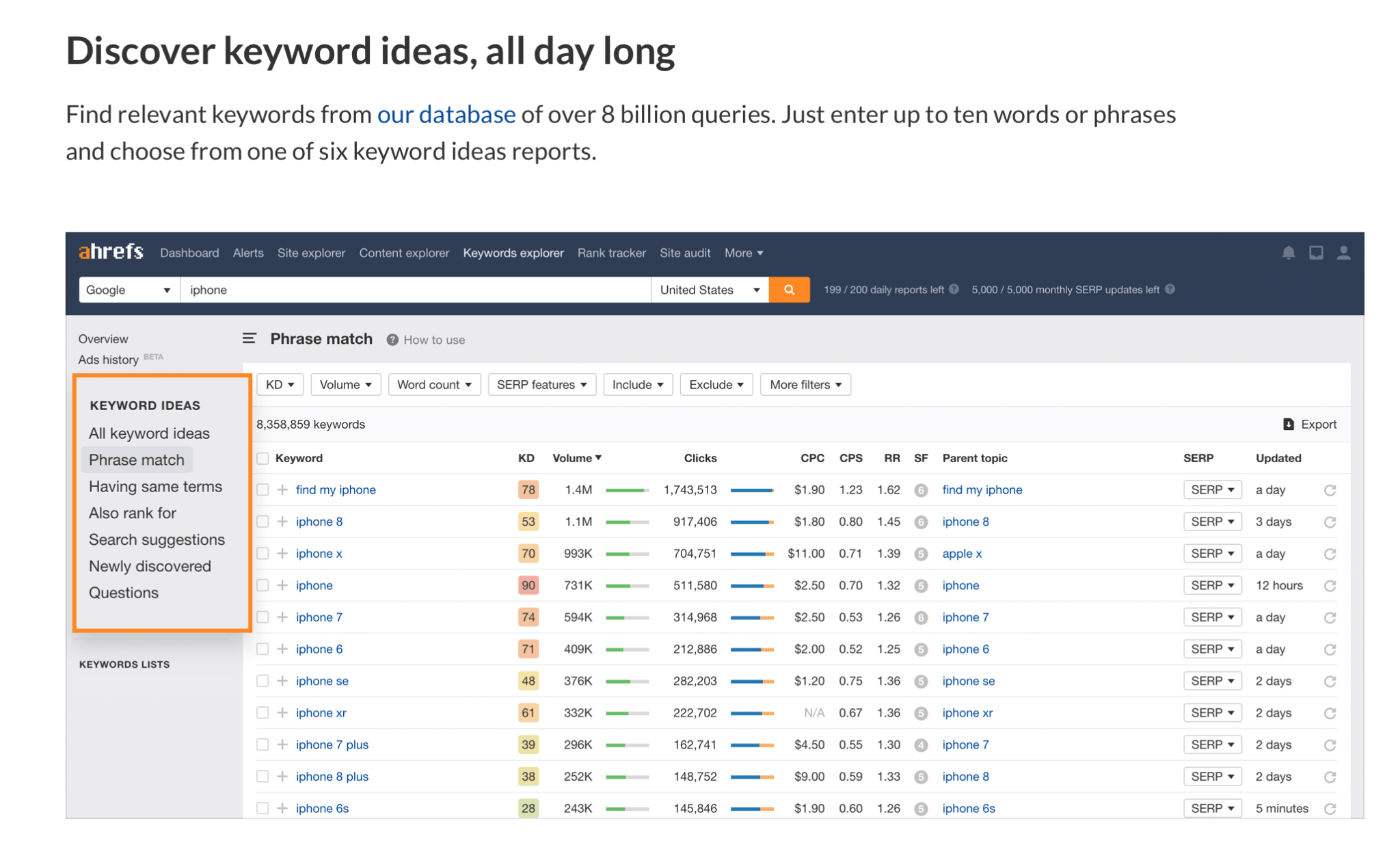This screenshot has width=1400, height=860.
Task: Click clicks bar in iphone 8 row
Action: point(752,522)
